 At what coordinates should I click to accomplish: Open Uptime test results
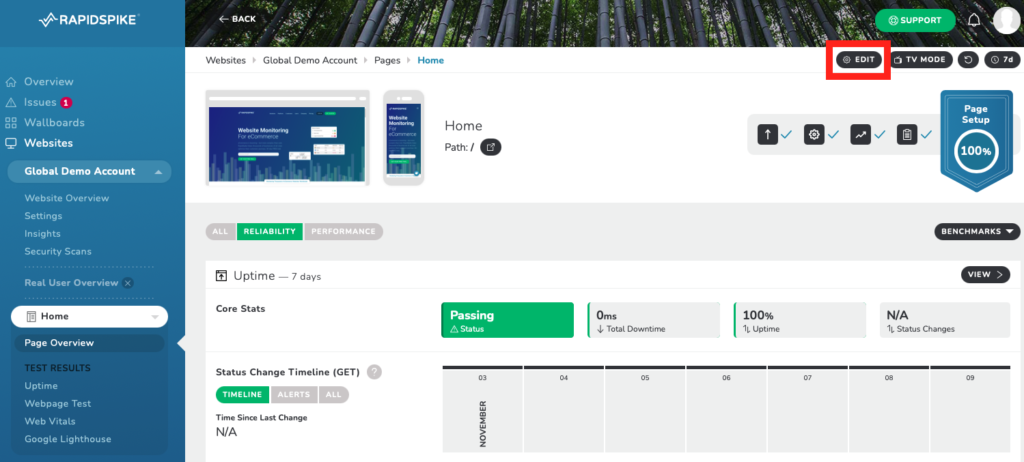(x=41, y=386)
